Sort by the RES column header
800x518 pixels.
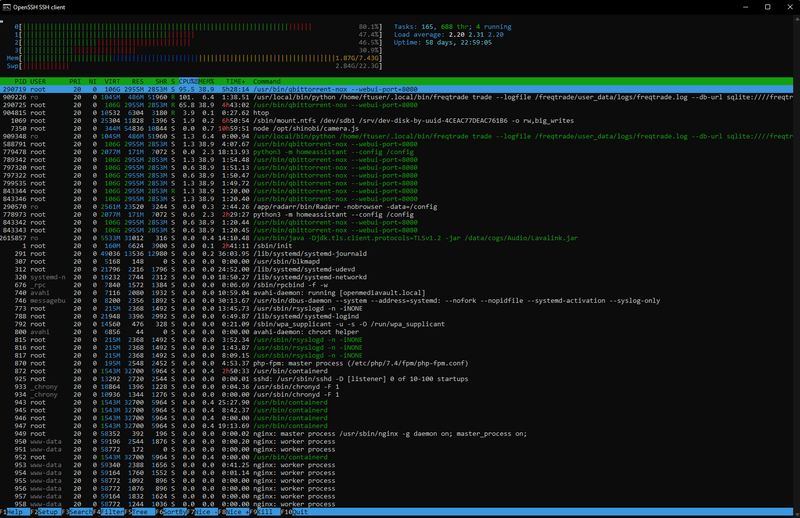pos(138,82)
